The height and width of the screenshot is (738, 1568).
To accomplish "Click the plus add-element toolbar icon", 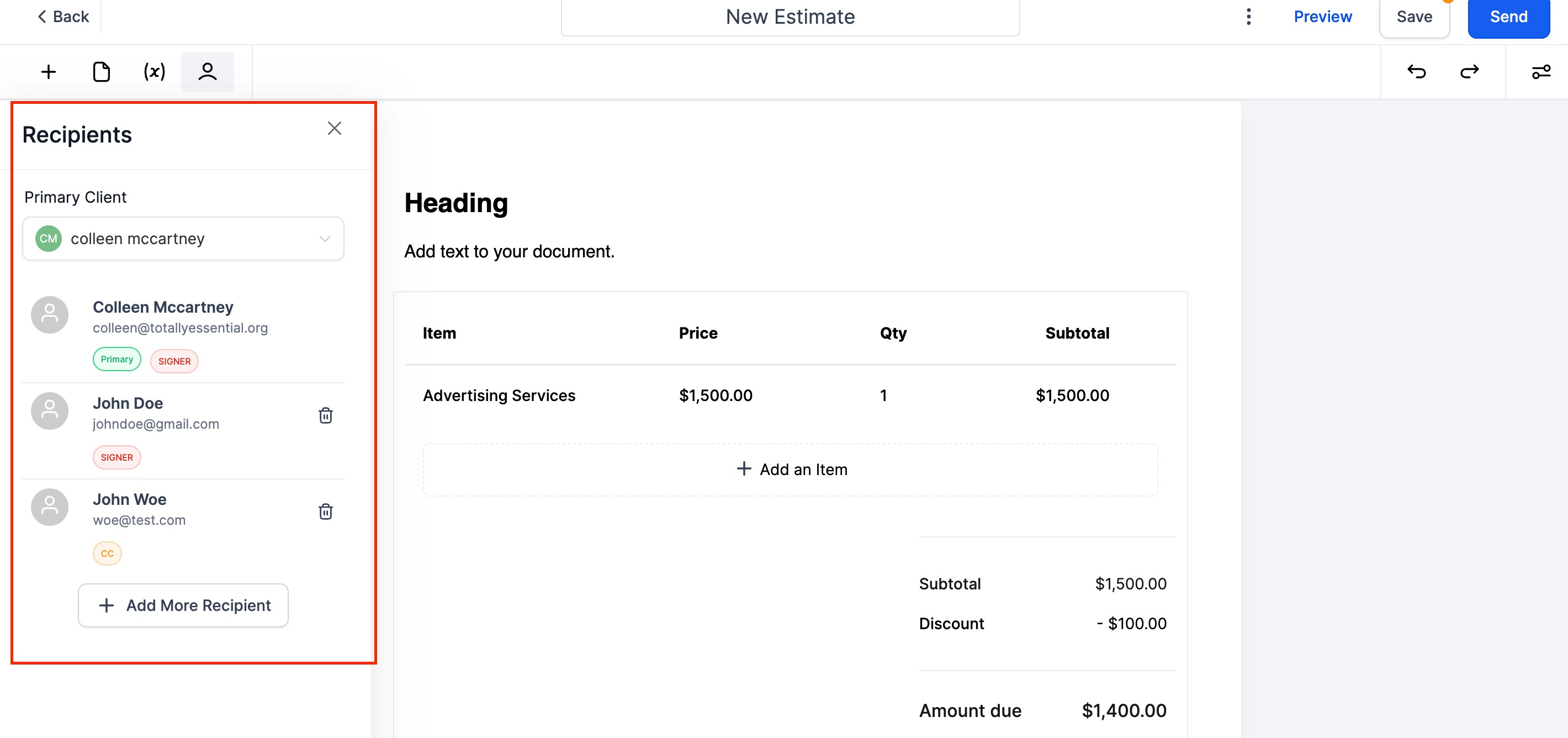I will tap(48, 72).
